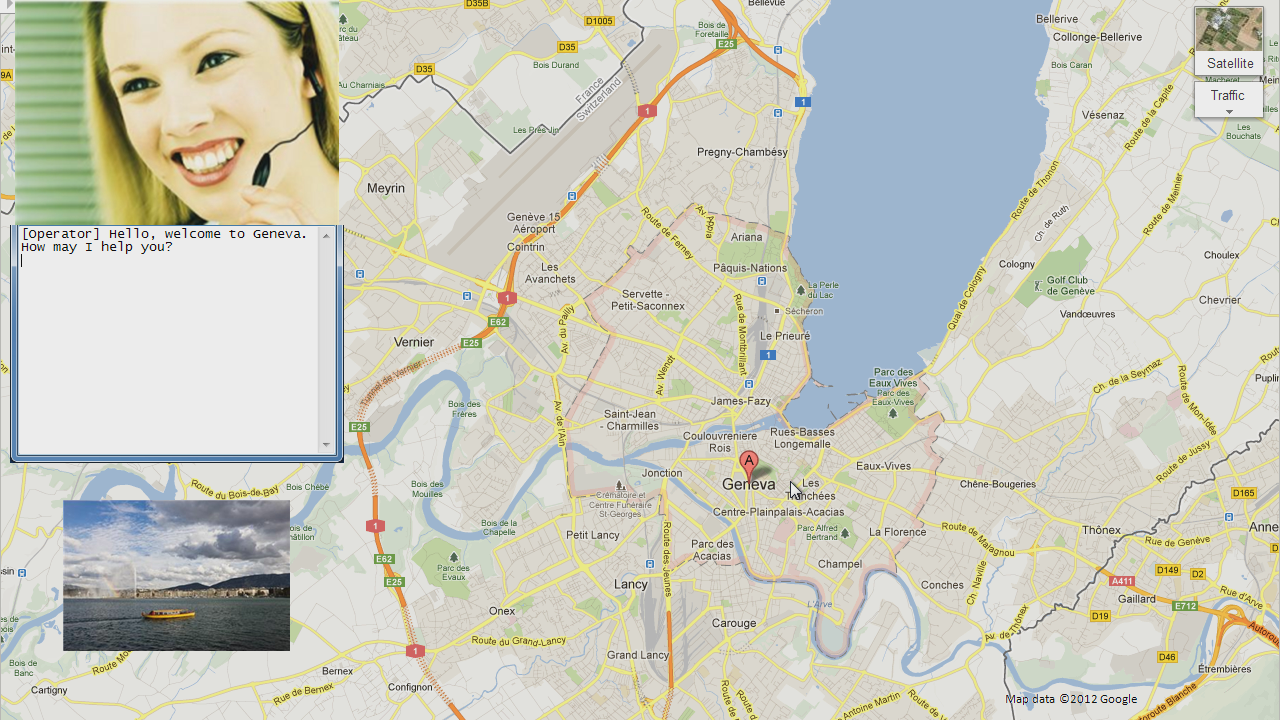Image resolution: width=1280 pixels, height=720 pixels.
Task: Select the La Perle du Lac park icon
Action: tap(800, 290)
